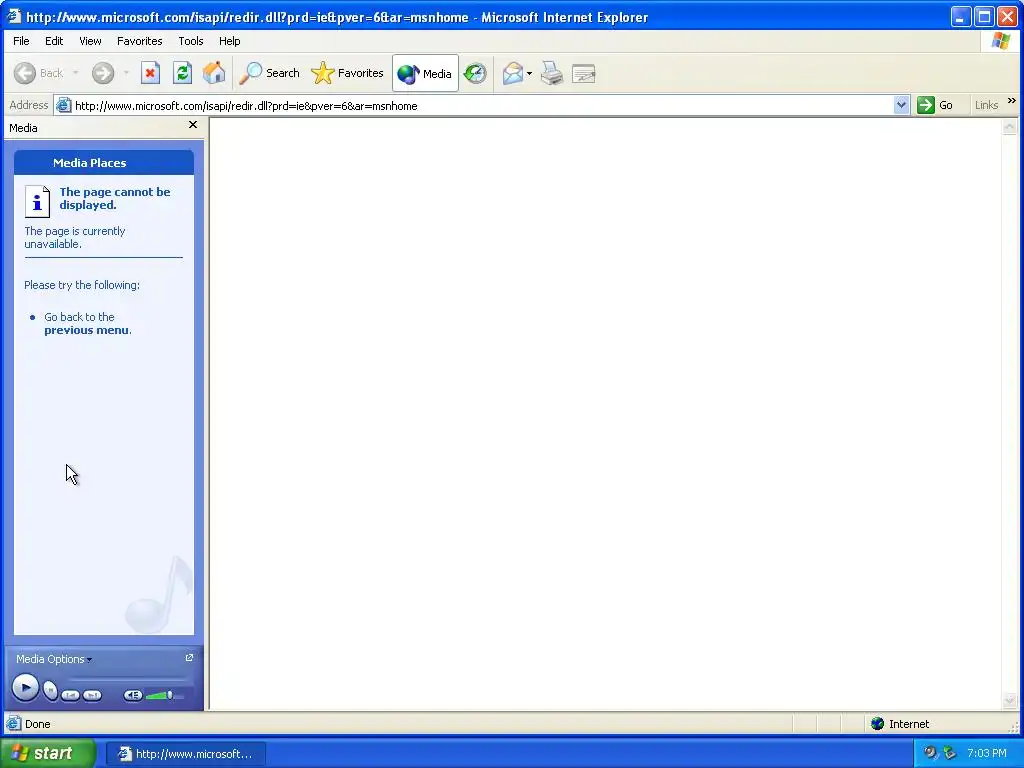Open the View menu
The width and height of the screenshot is (1024, 768).
tap(90, 41)
